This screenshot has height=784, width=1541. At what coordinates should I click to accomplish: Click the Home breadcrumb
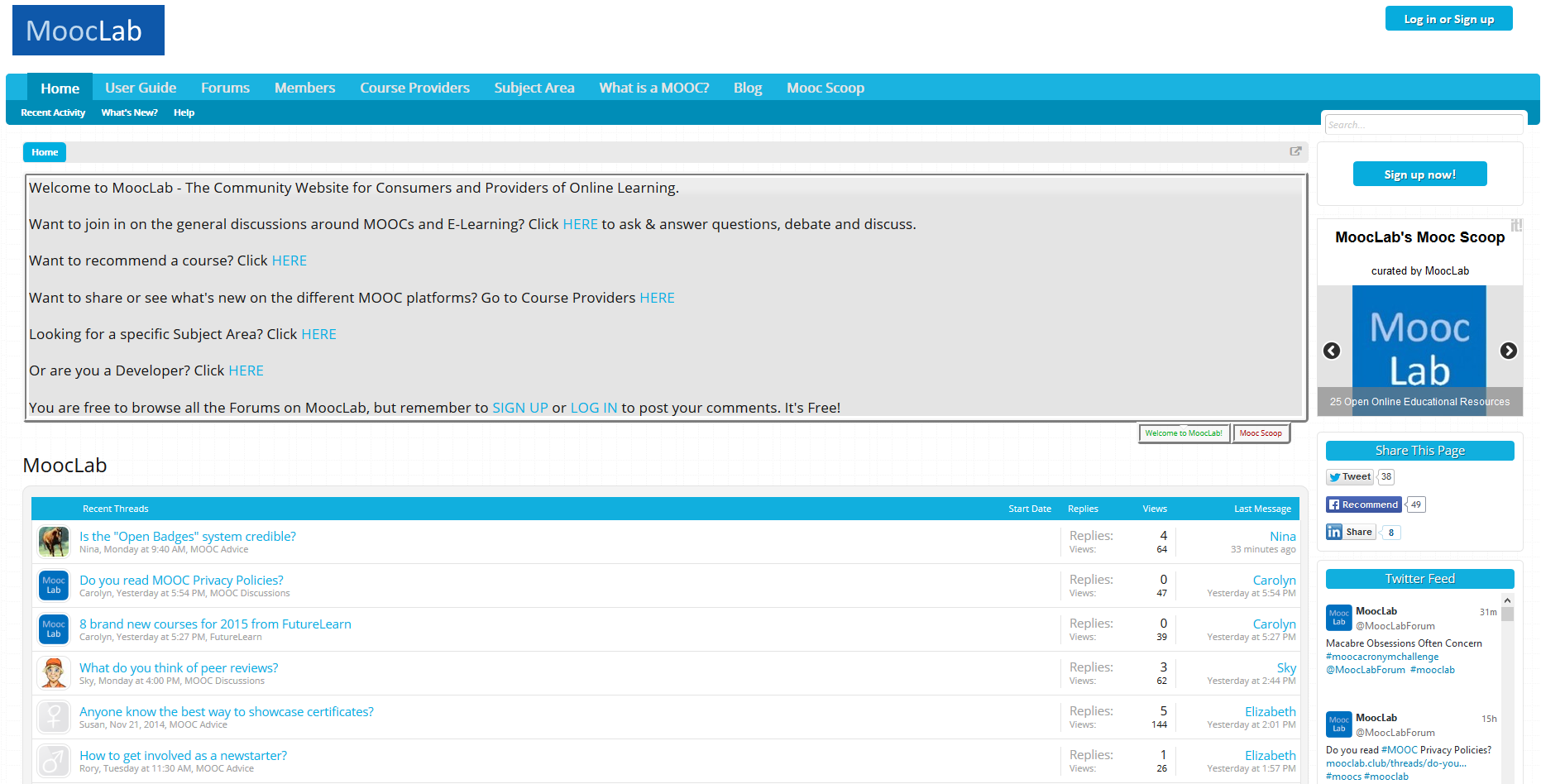[x=45, y=152]
